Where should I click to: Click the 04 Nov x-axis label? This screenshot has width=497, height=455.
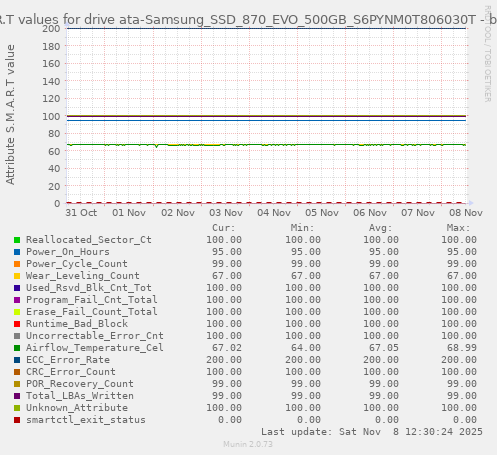click(x=274, y=213)
